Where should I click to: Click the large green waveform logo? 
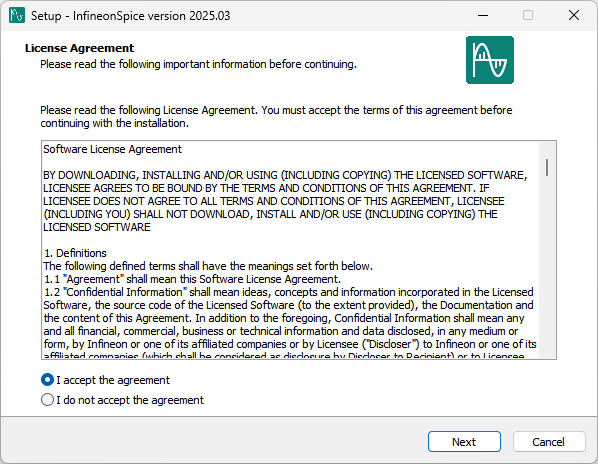coord(490,60)
